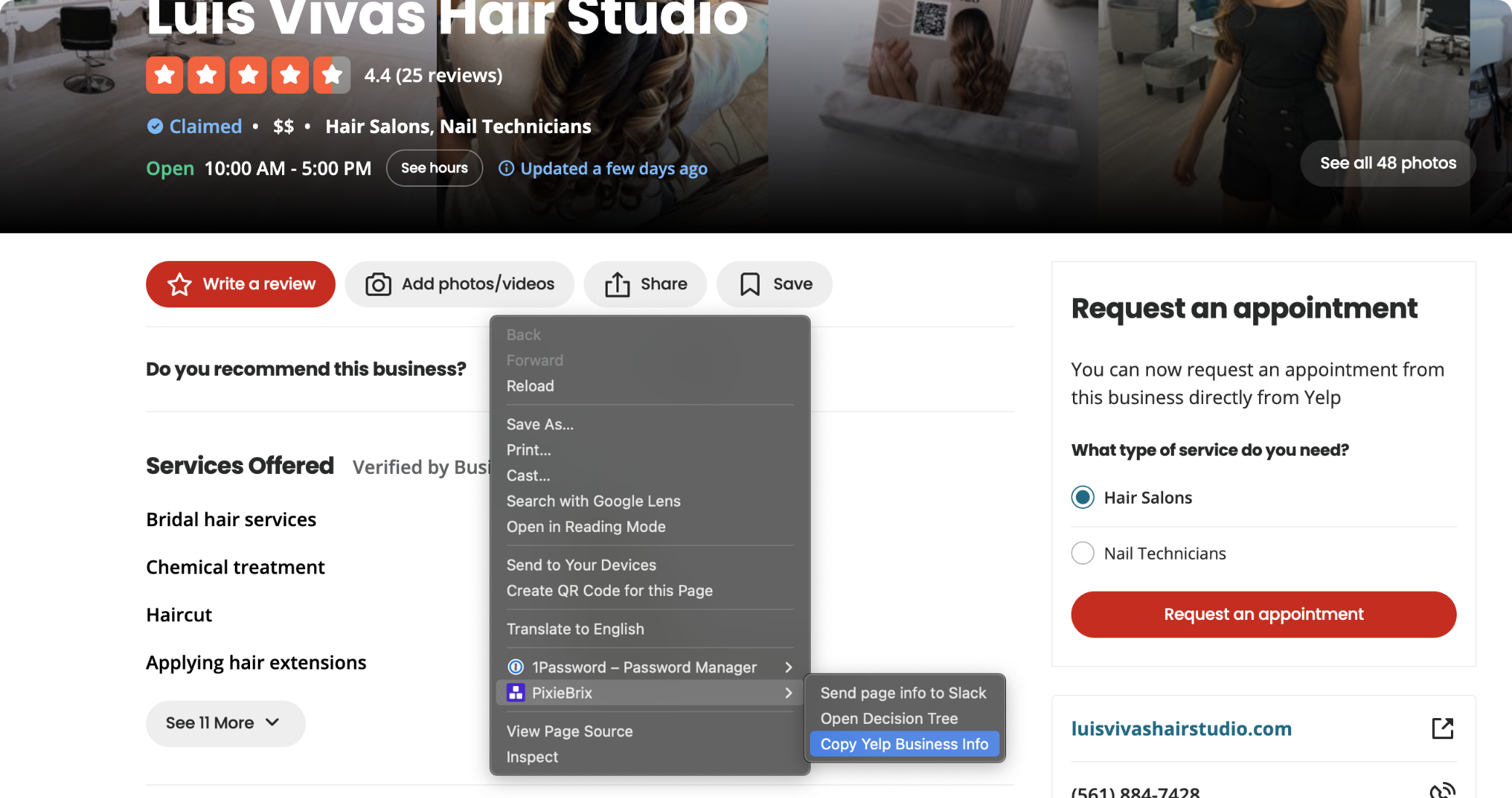The image size is (1512, 798).
Task: Choose Copy Yelp Business Info
Action: [904, 744]
